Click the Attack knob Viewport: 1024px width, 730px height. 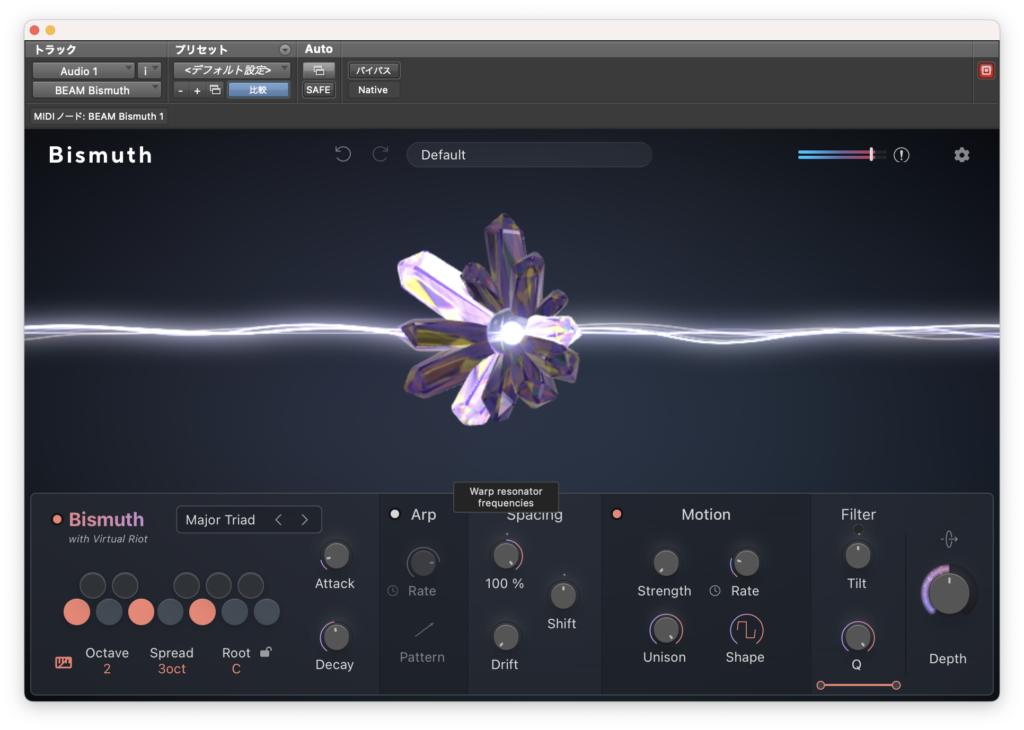coord(336,556)
